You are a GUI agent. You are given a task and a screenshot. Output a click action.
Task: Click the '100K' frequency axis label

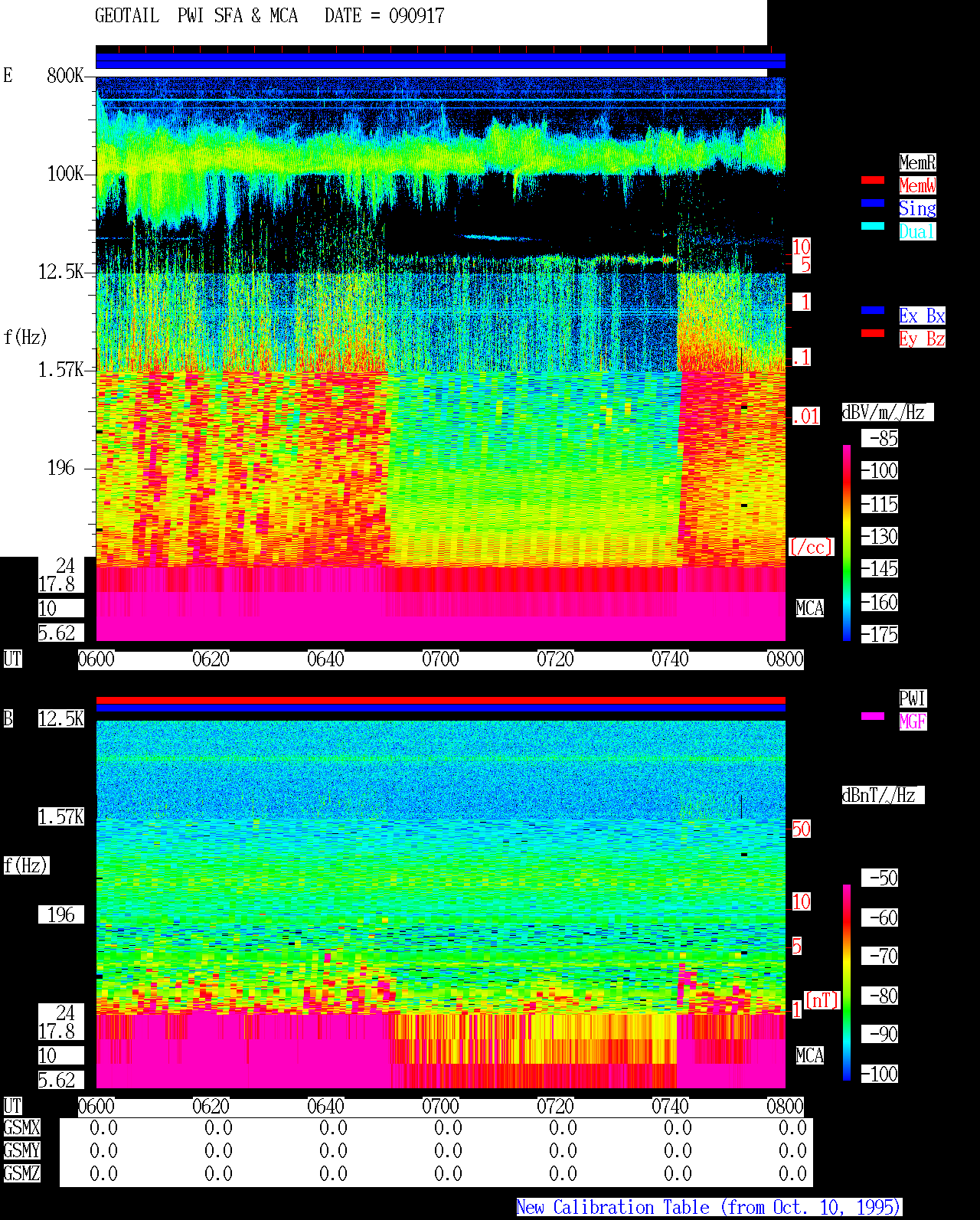[x=65, y=174]
